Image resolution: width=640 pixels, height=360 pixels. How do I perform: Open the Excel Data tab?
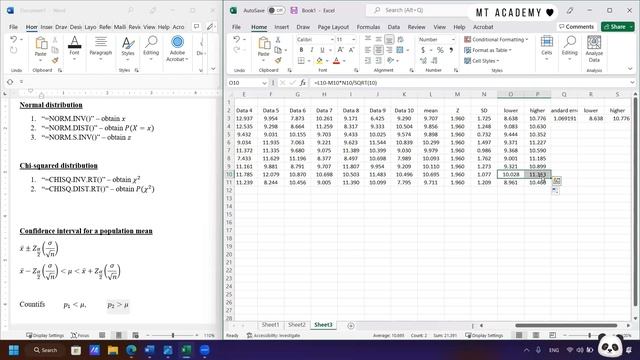click(393, 27)
